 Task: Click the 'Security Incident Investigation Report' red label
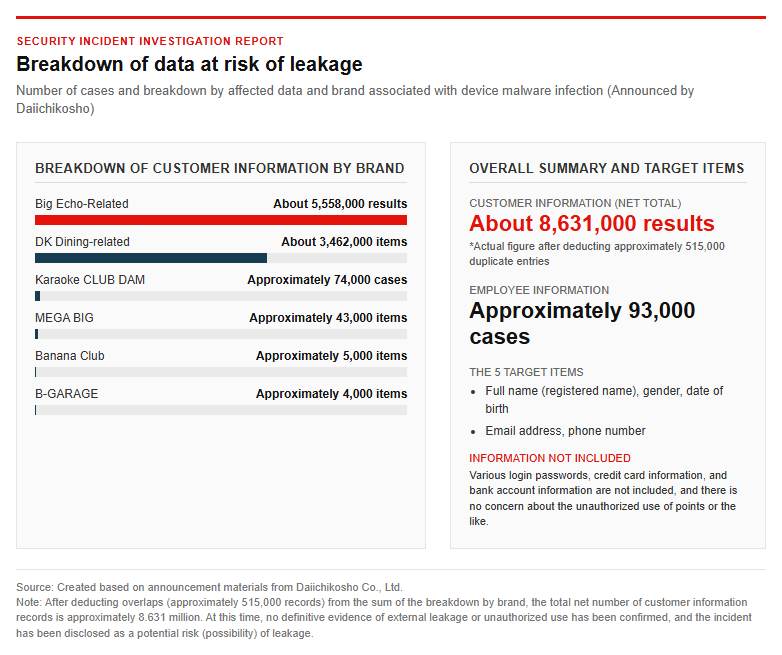pos(150,41)
